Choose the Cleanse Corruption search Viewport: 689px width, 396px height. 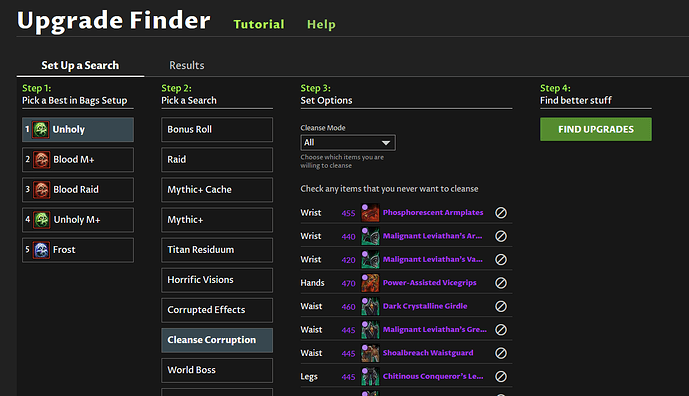click(217, 340)
